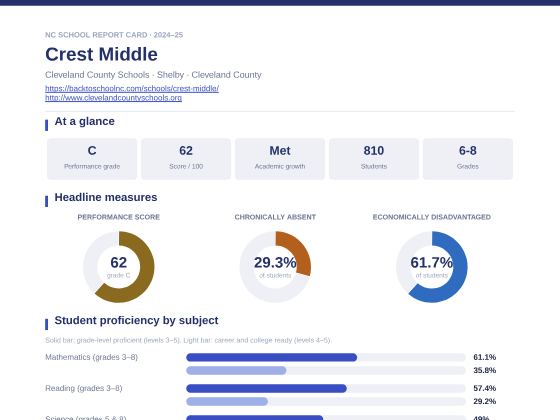Click the Performance Score donut chart
The image size is (560, 420).
119,267
